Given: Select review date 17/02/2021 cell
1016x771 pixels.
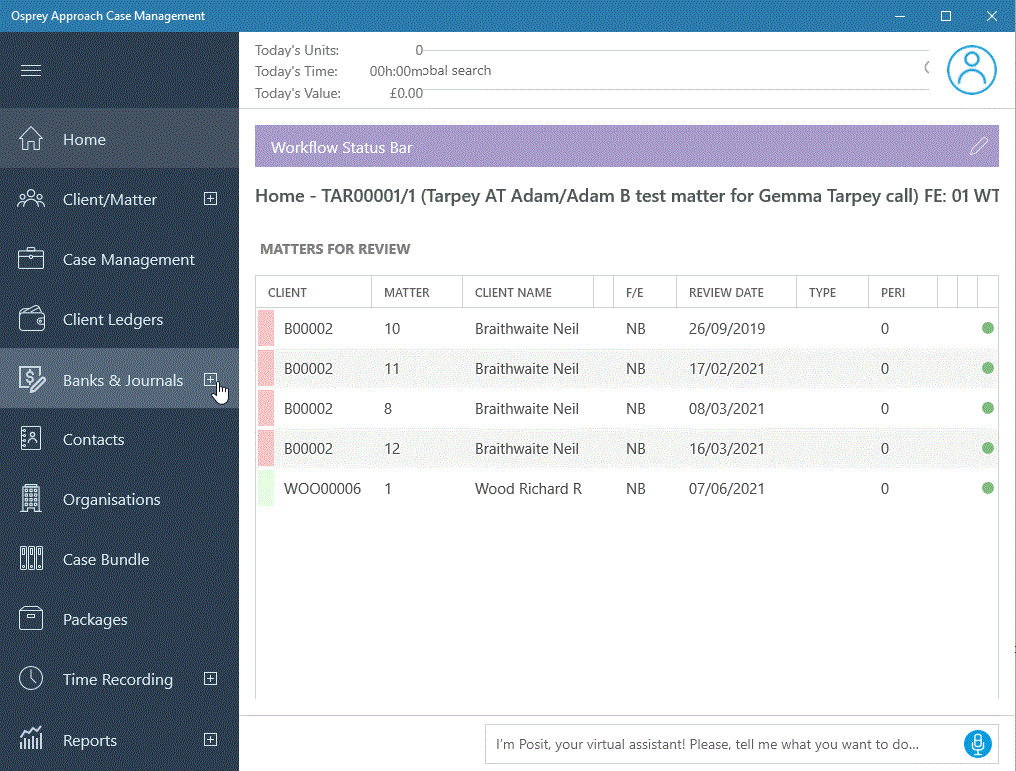Looking at the screenshot, I should (727, 369).
